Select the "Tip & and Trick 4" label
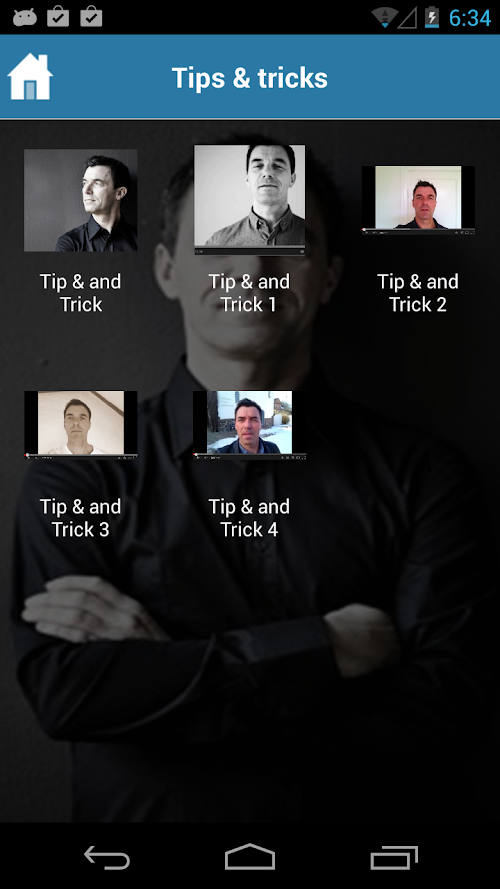The width and height of the screenshot is (500, 889). (x=249, y=518)
